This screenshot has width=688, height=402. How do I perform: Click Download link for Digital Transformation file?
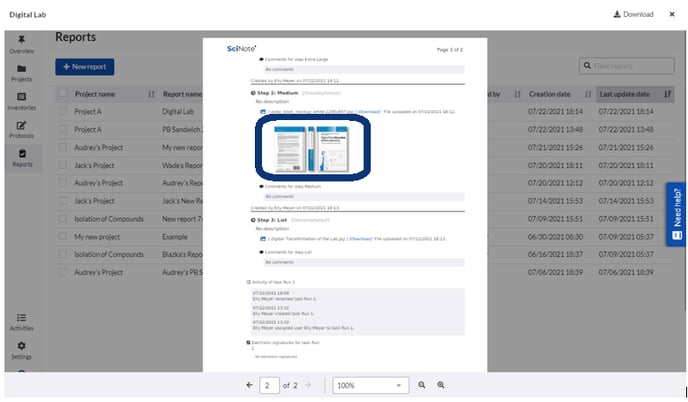[x=359, y=239]
